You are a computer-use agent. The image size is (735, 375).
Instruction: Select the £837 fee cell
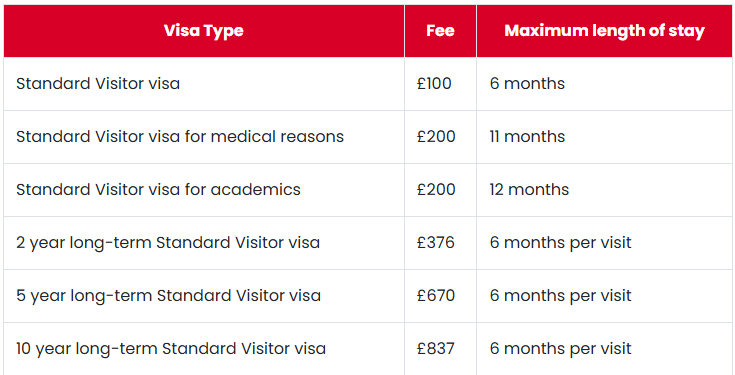tap(436, 349)
